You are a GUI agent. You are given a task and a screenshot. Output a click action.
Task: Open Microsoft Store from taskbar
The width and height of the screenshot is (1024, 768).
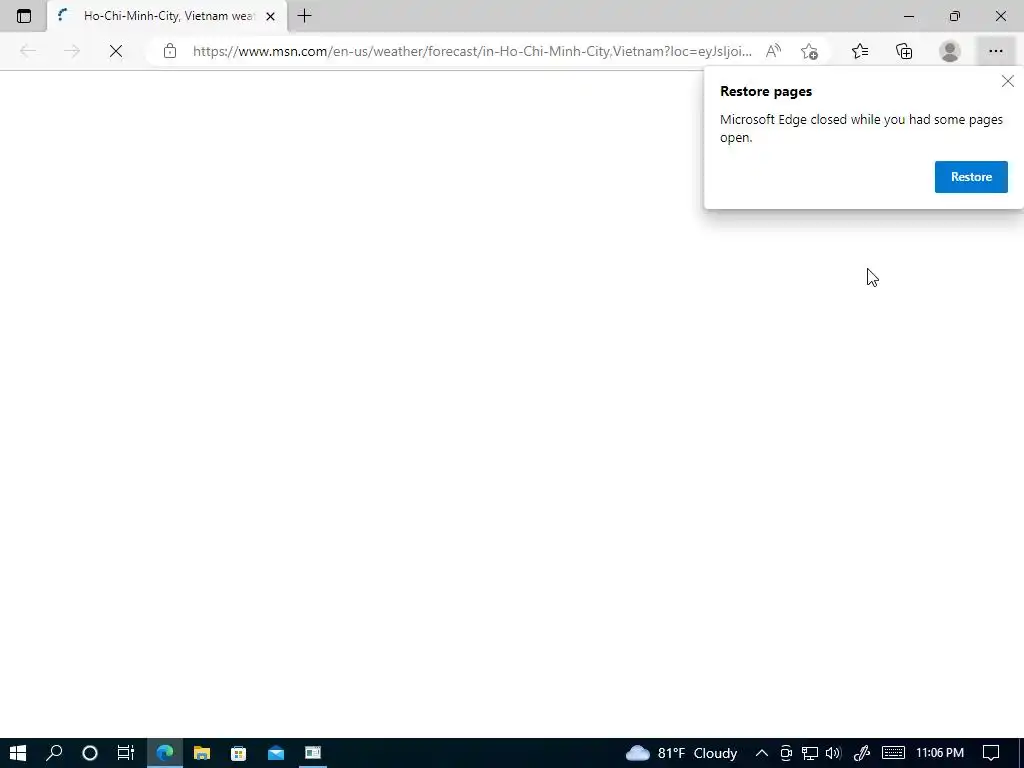pyautogui.click(x=239, y=753)
